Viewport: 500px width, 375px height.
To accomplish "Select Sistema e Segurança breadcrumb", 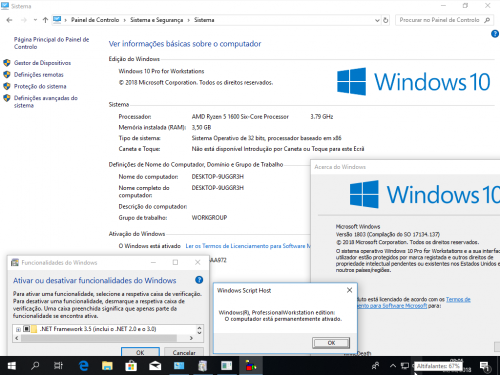I will click(x=157, y=20).
